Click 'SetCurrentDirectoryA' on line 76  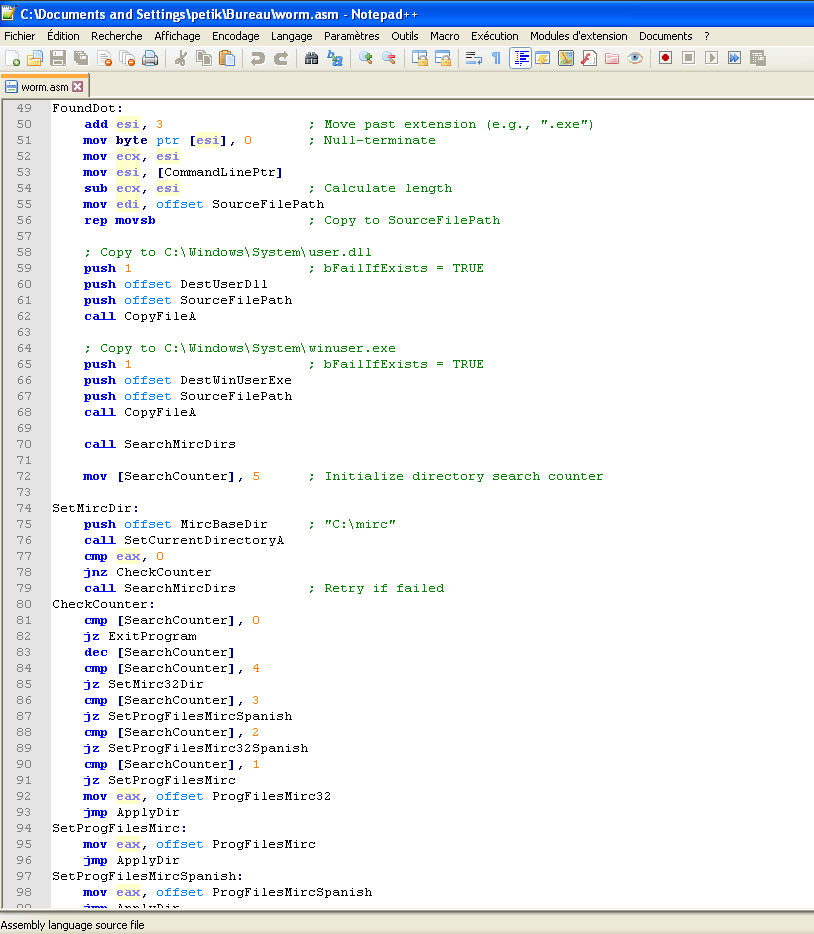pyautogui.click(x=204, y=540)
